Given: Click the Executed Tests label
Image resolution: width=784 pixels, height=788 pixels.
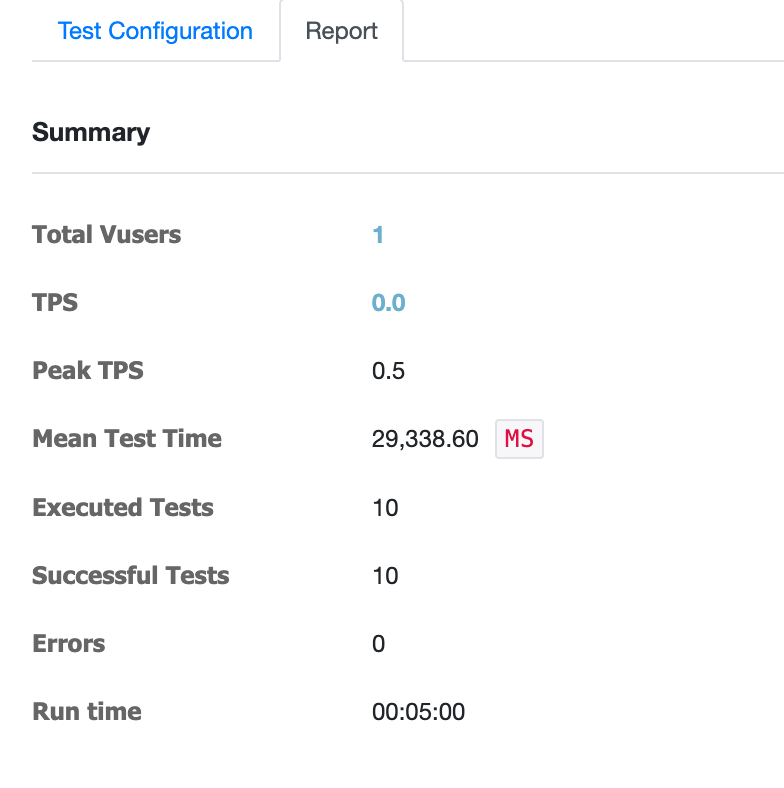Looking at the screenshot, I should pyautogui.click(x=123, y=508).
